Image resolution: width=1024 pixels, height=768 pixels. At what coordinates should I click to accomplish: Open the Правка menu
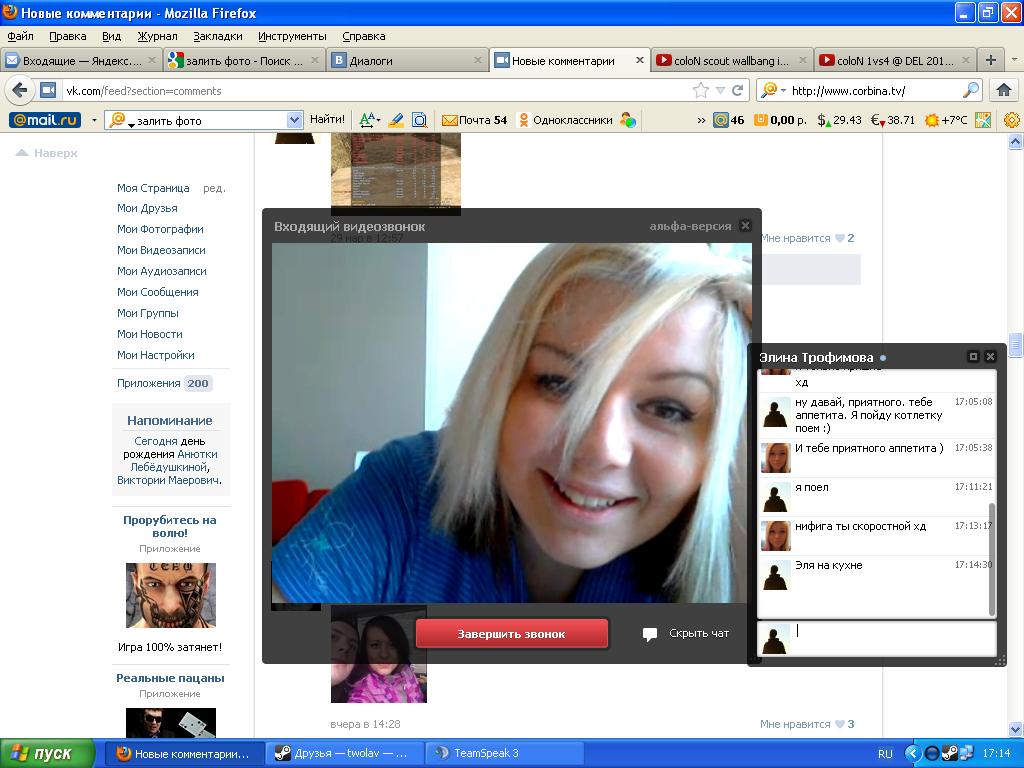[x=68, y=36]
